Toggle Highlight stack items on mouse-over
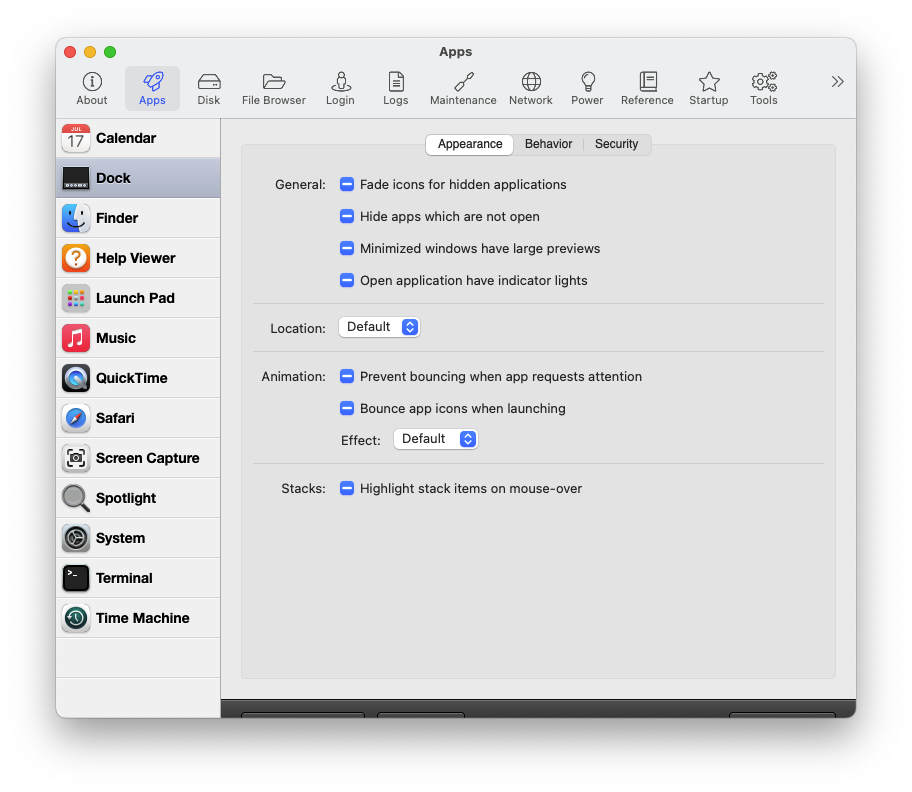The image size is (912, 792). [x=347, y=488]
